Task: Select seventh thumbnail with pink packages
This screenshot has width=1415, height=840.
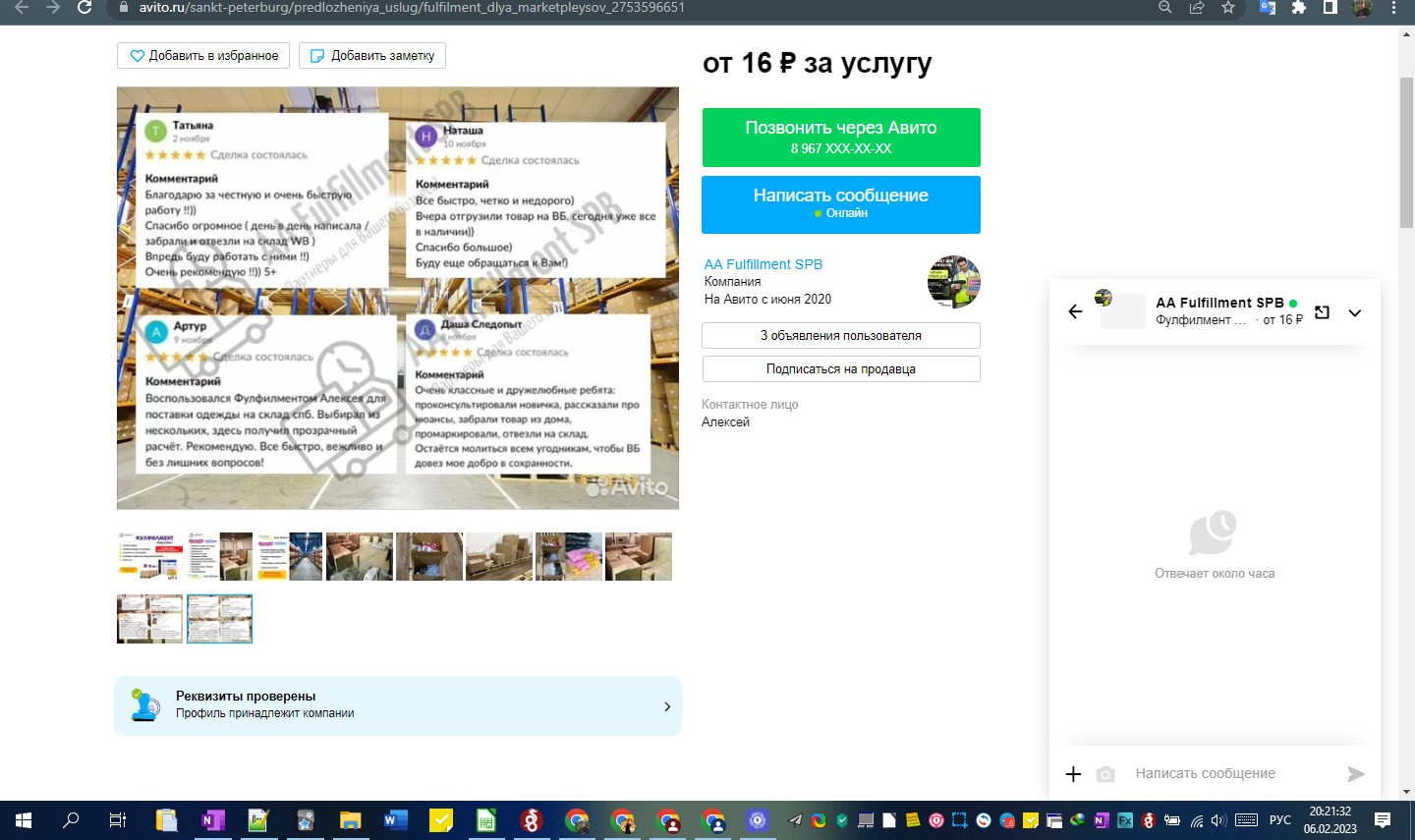Action: pyautogui.click(x=569, y=556)
